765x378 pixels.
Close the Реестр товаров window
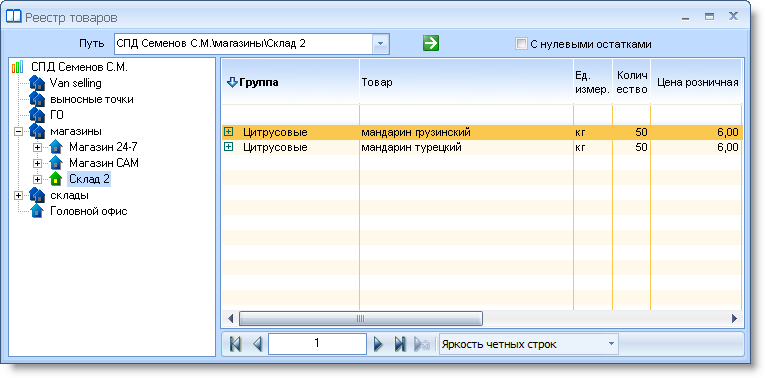tap(733, 17)
